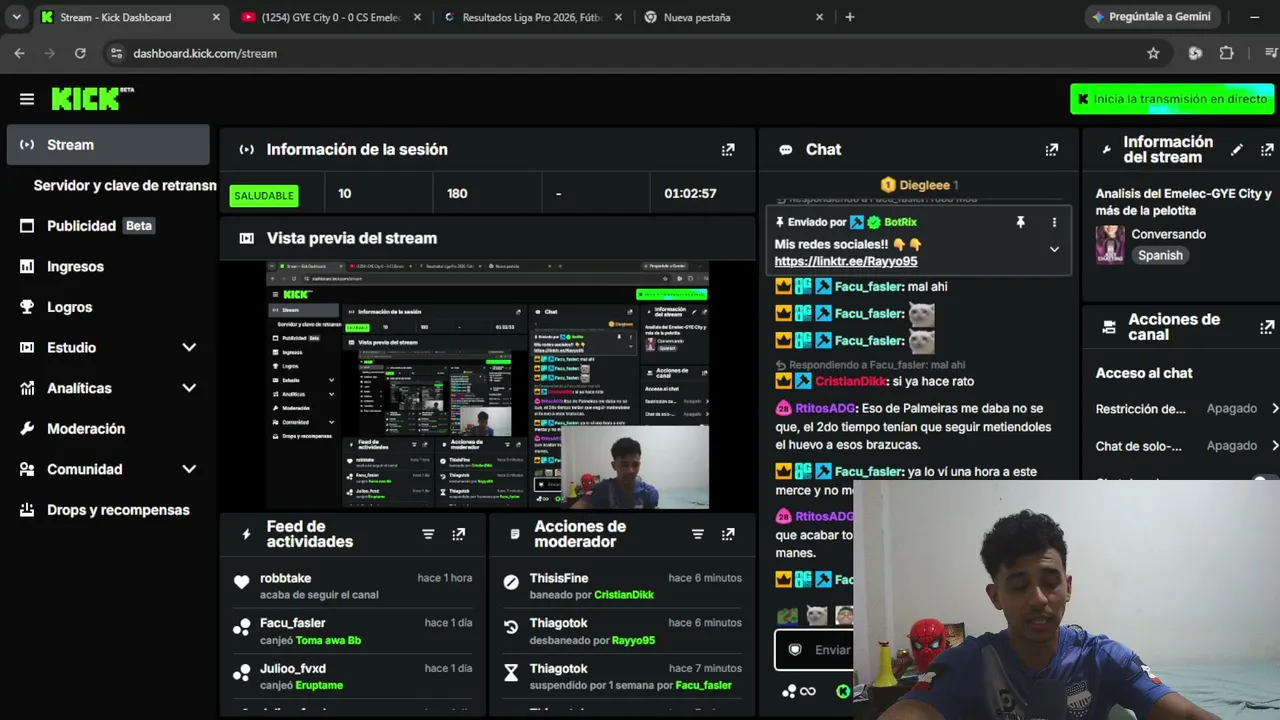Click the unban icon beside Thiagotok desbaneado
The height and width of the screenshot is (720, 1280).
[511, 627]
